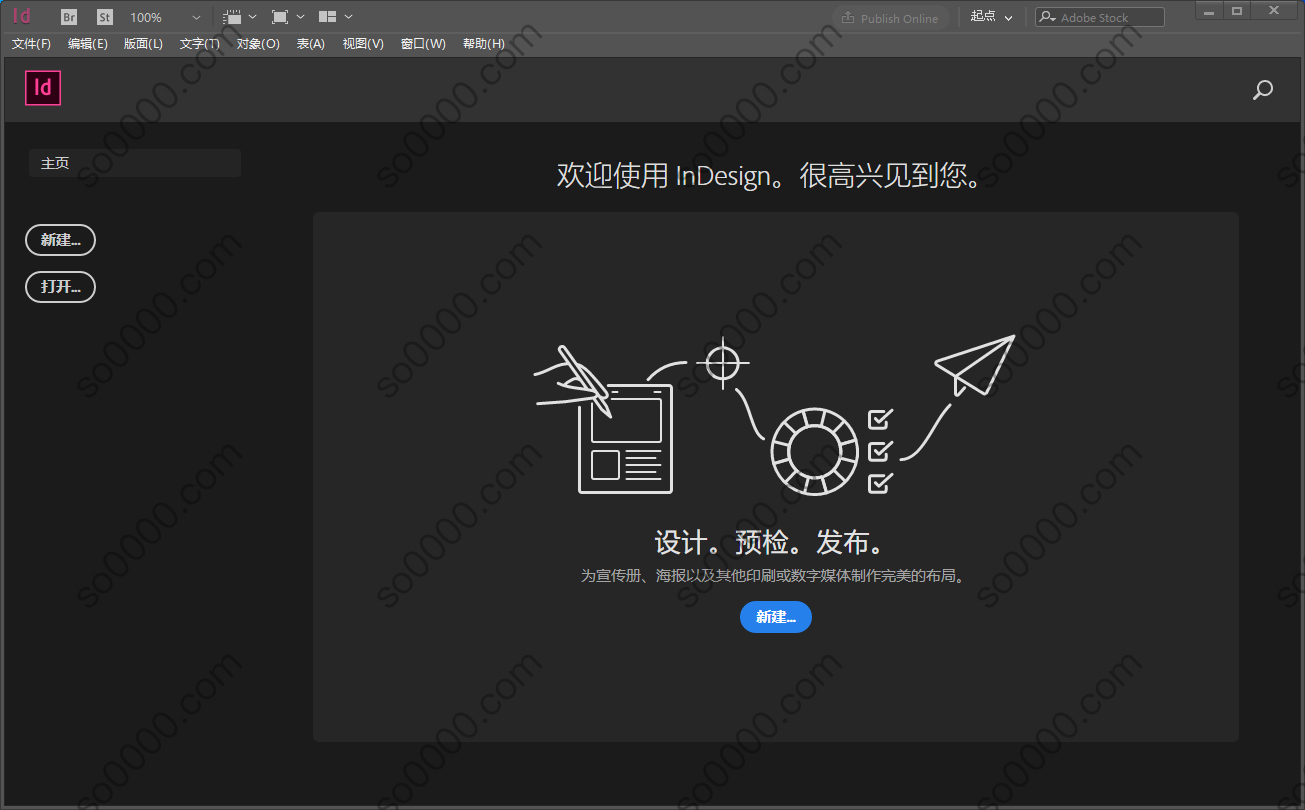Click the 为宣传册、海报 description line

(775, 576)
